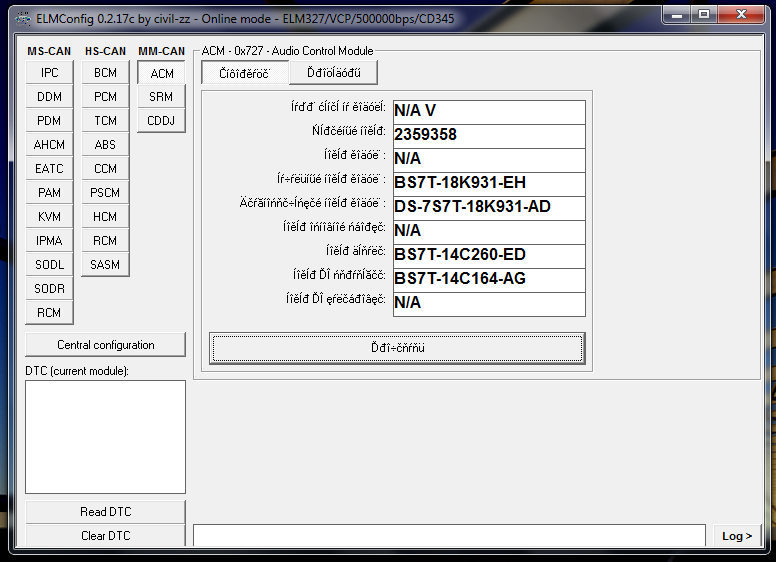Open the PSCM module

click(x=105, y=193)
